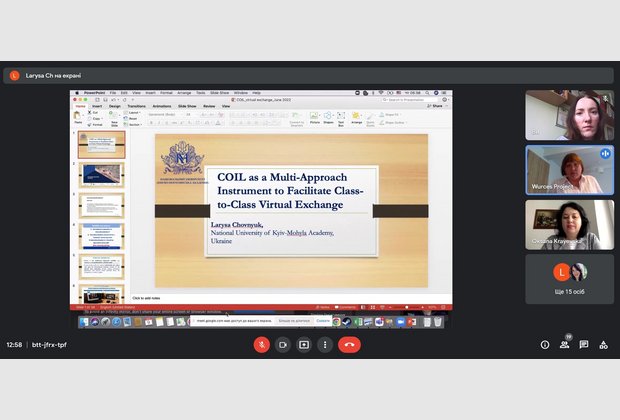Open the font size combo box
620x420 pixels.
pos(191,114)
